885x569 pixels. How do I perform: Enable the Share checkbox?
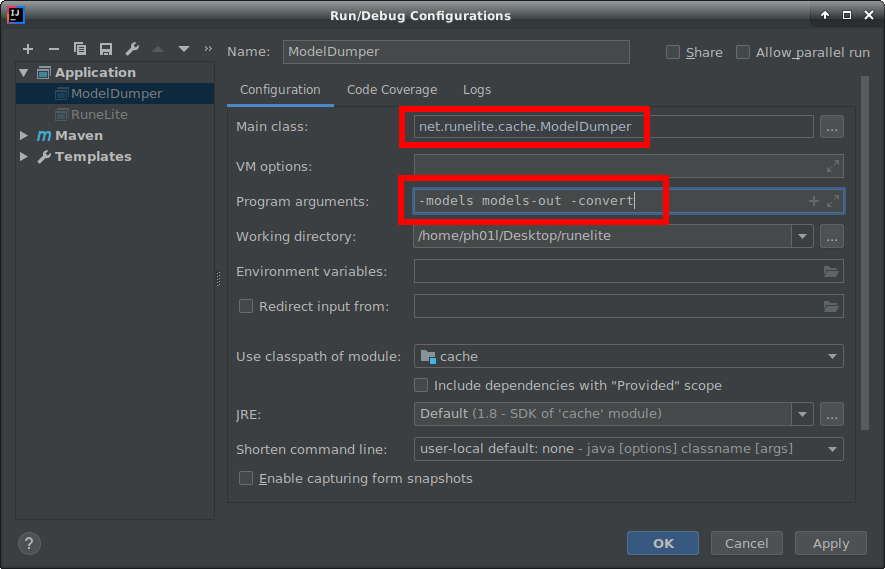pyautogui.click(x=673, y=52)
